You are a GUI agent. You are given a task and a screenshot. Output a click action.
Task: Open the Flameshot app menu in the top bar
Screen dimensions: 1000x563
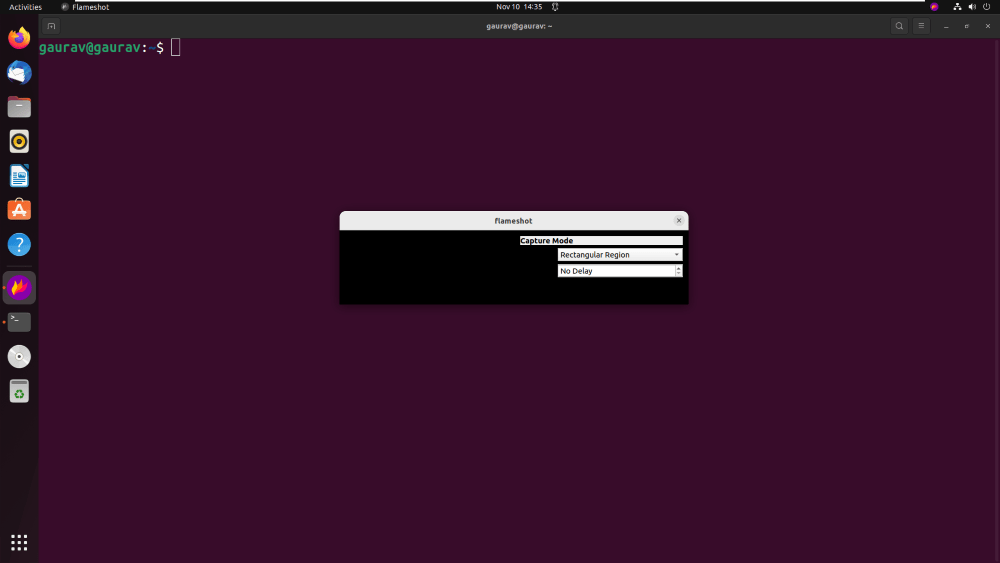click(85, 7)
